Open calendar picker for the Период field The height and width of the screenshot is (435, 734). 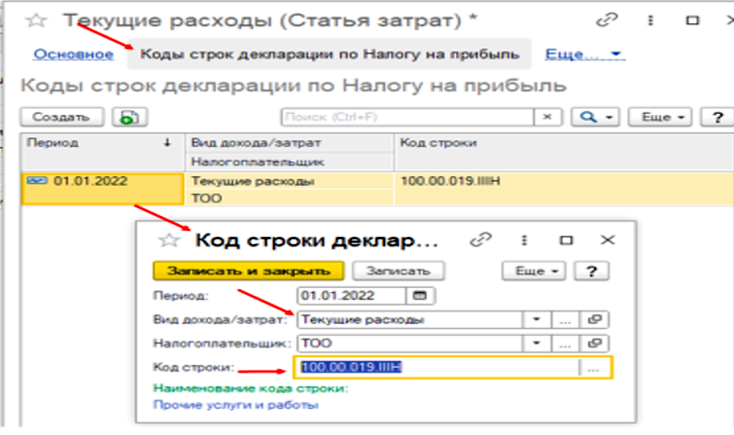point(419,295)
